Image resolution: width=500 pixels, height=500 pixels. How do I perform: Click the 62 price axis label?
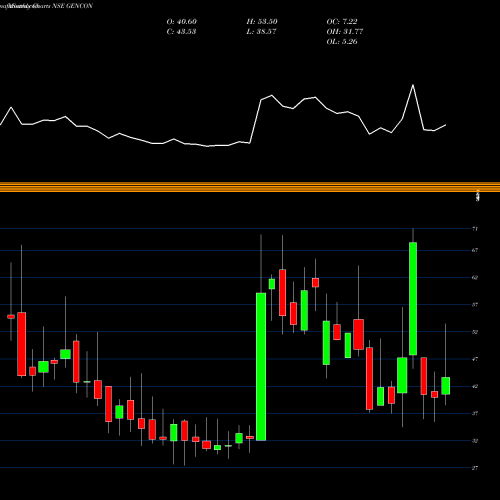475,277
